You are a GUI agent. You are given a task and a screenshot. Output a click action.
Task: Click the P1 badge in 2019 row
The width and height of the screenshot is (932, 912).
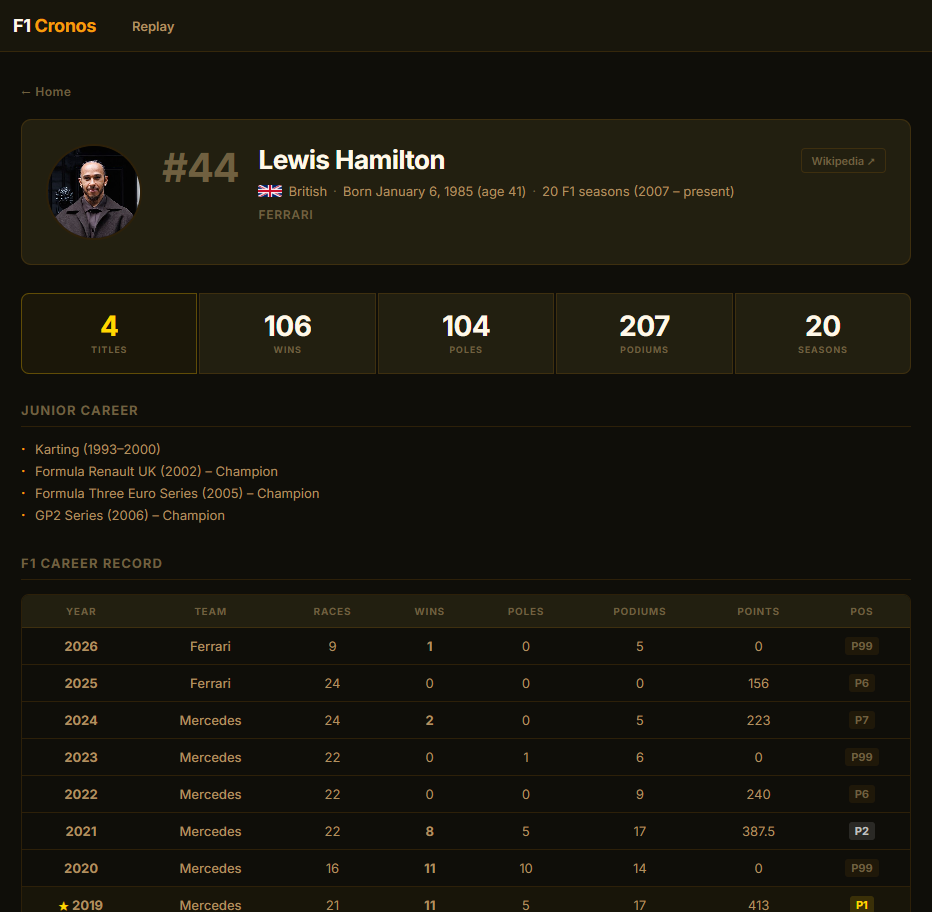click(x=861, y=904)
